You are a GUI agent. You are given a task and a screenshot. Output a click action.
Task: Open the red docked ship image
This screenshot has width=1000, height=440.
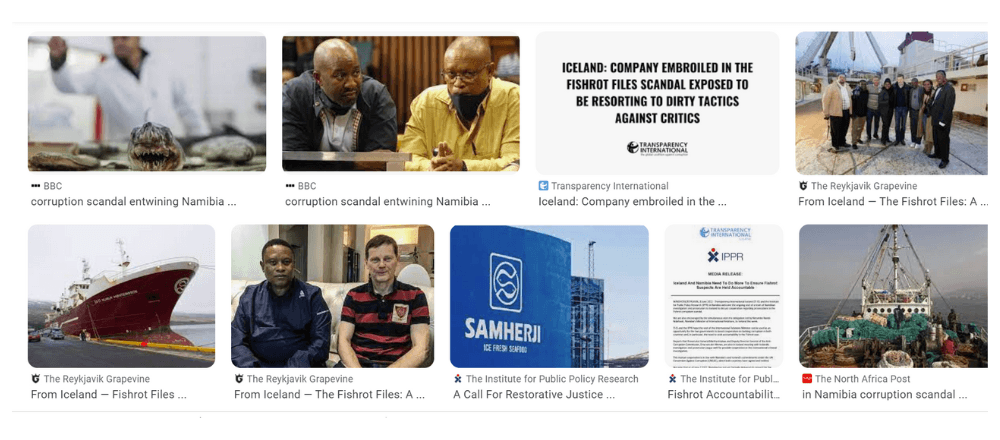(121, 296)
